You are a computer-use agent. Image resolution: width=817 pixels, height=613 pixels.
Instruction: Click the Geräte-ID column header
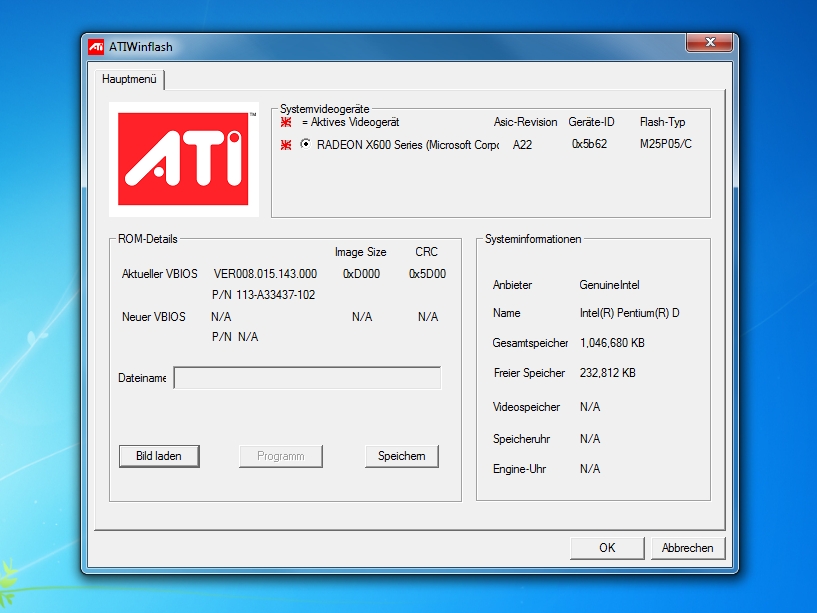591,122
